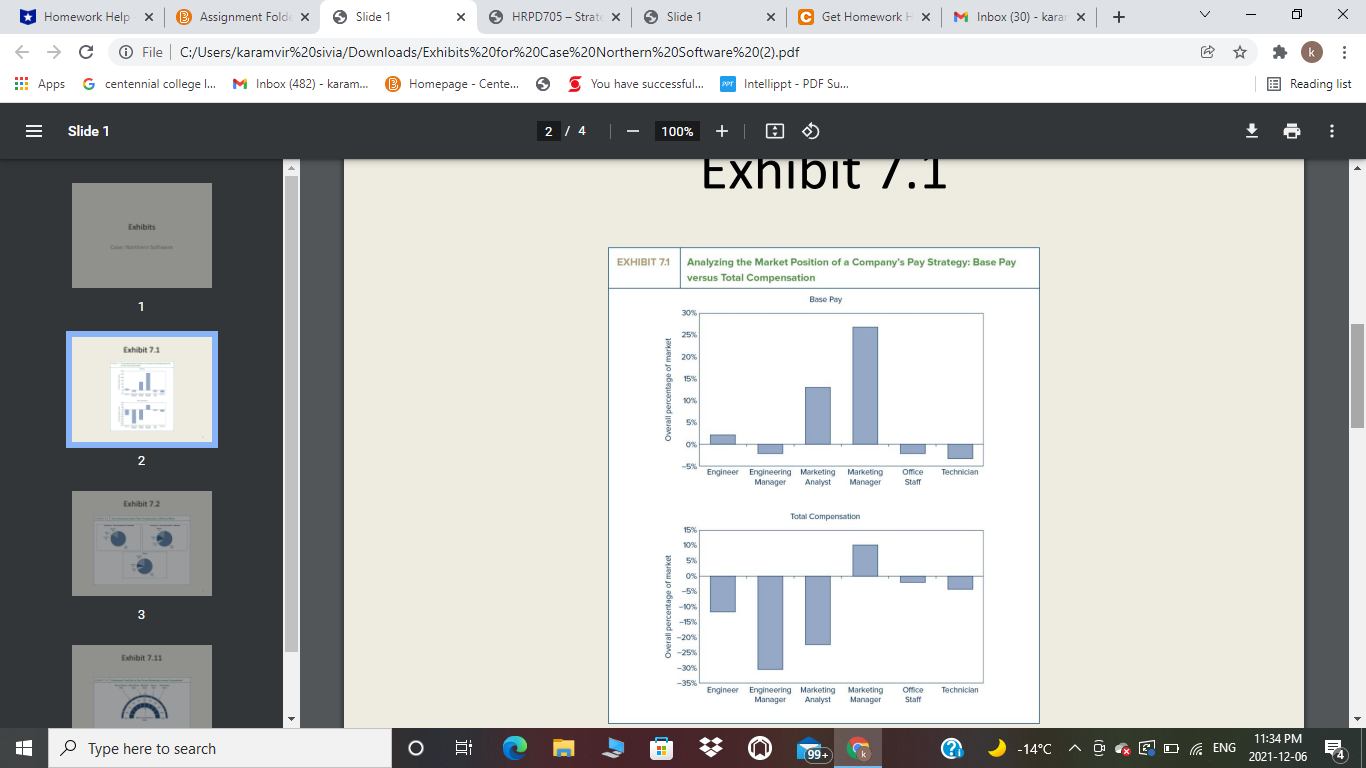Image resolution: width=1366 pixels, height=768 pixels.
Task: Select page 1 Exhibits thumbnail
Action: coord(142,235)
